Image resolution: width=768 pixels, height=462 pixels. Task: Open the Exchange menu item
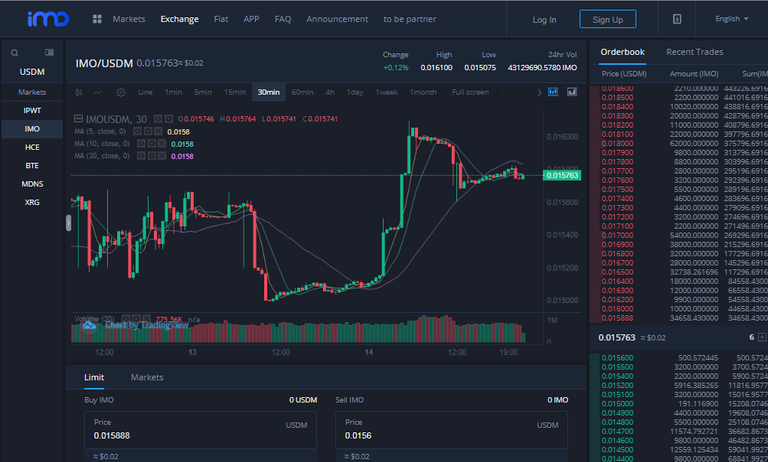179,19
